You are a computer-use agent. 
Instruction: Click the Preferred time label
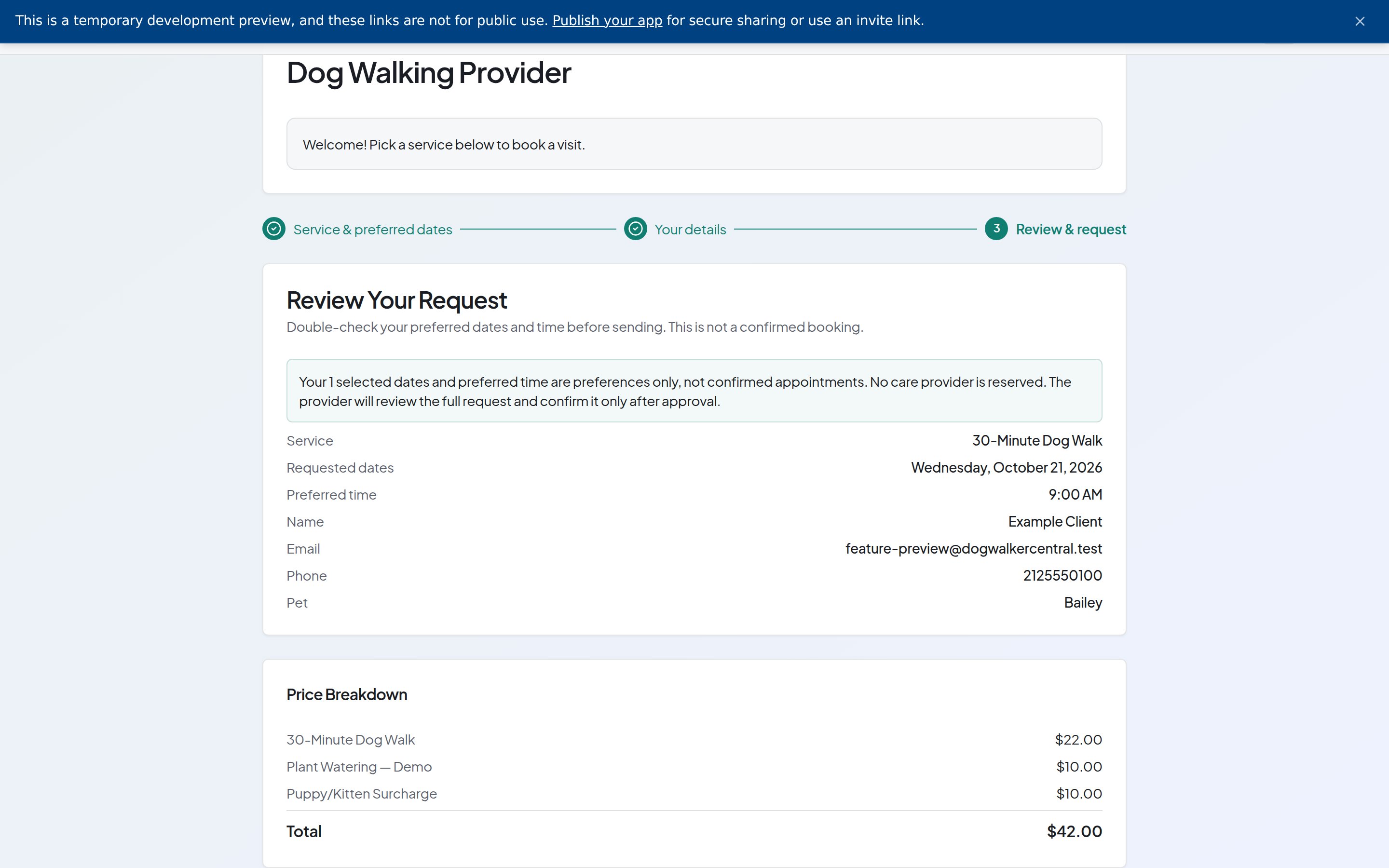coord(331,495)
